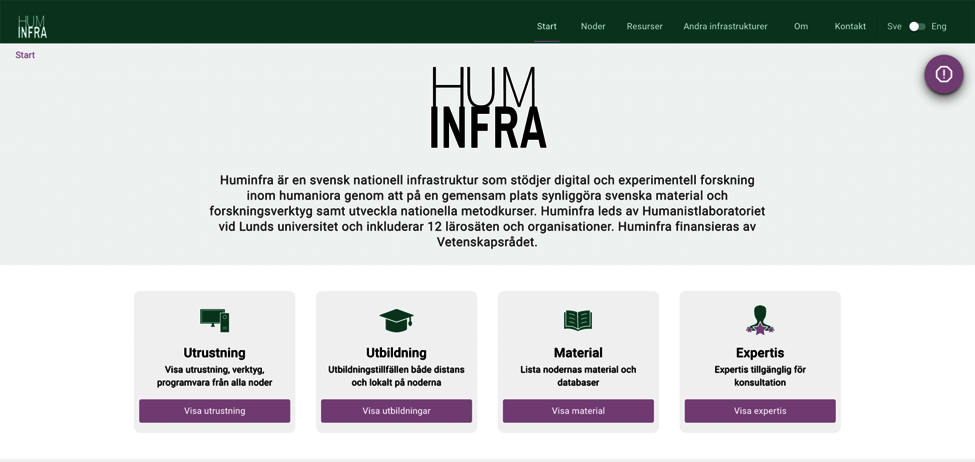
Task: Open Andra infrastrukturer menu item
Action: pos(725,27)
